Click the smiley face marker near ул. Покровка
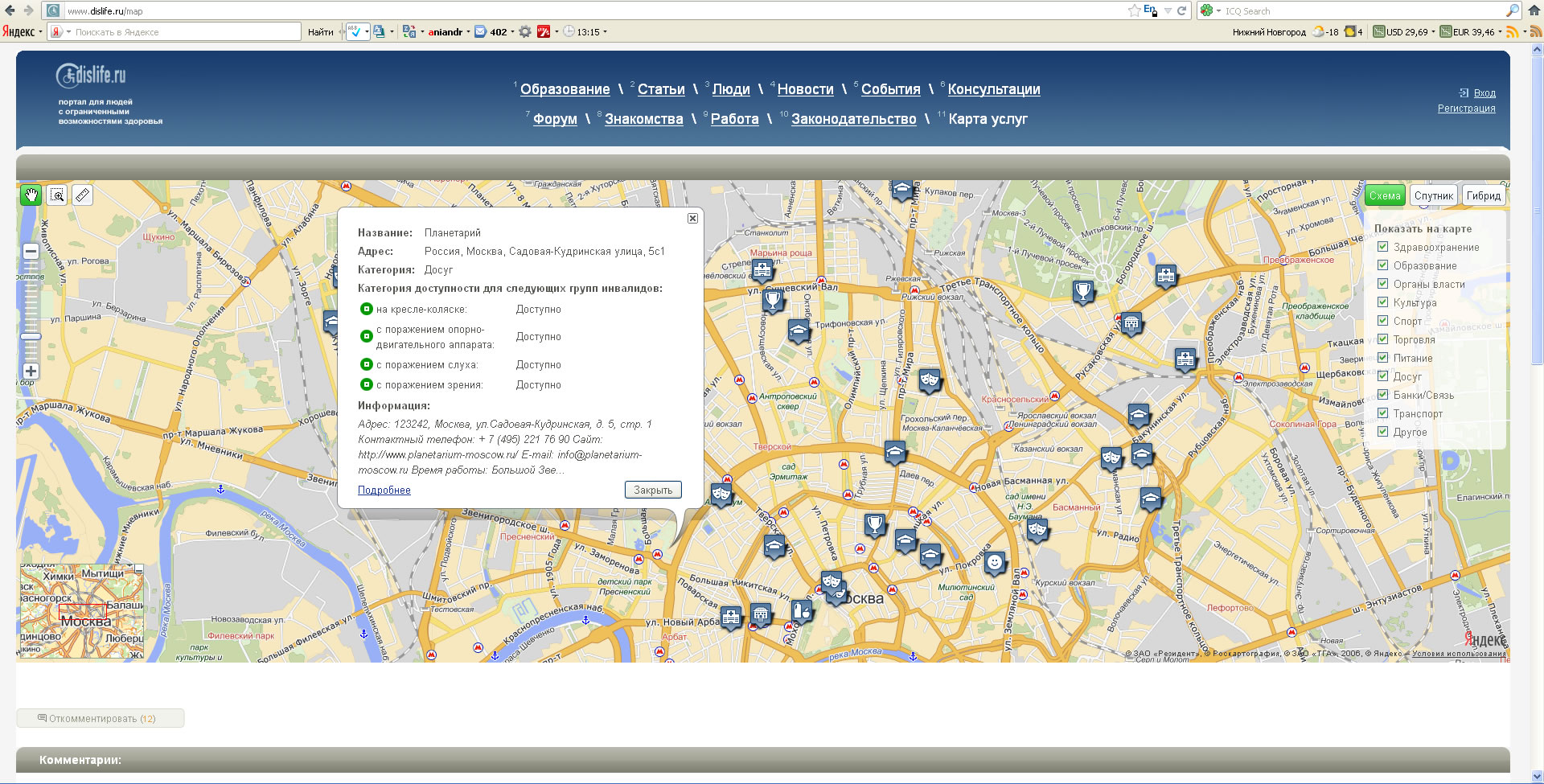Image resolution: width=1544 pixels, height=784 pixels. [x=995, y=562]
